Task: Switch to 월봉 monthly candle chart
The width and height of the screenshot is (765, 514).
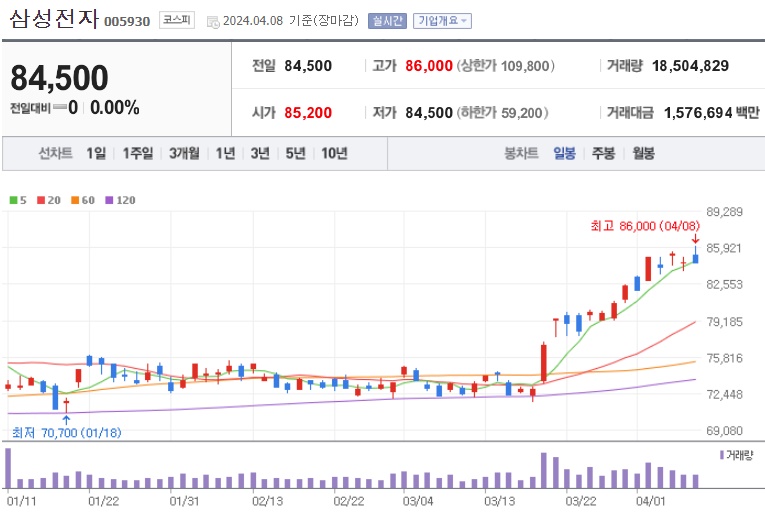Action: [644, 154]
